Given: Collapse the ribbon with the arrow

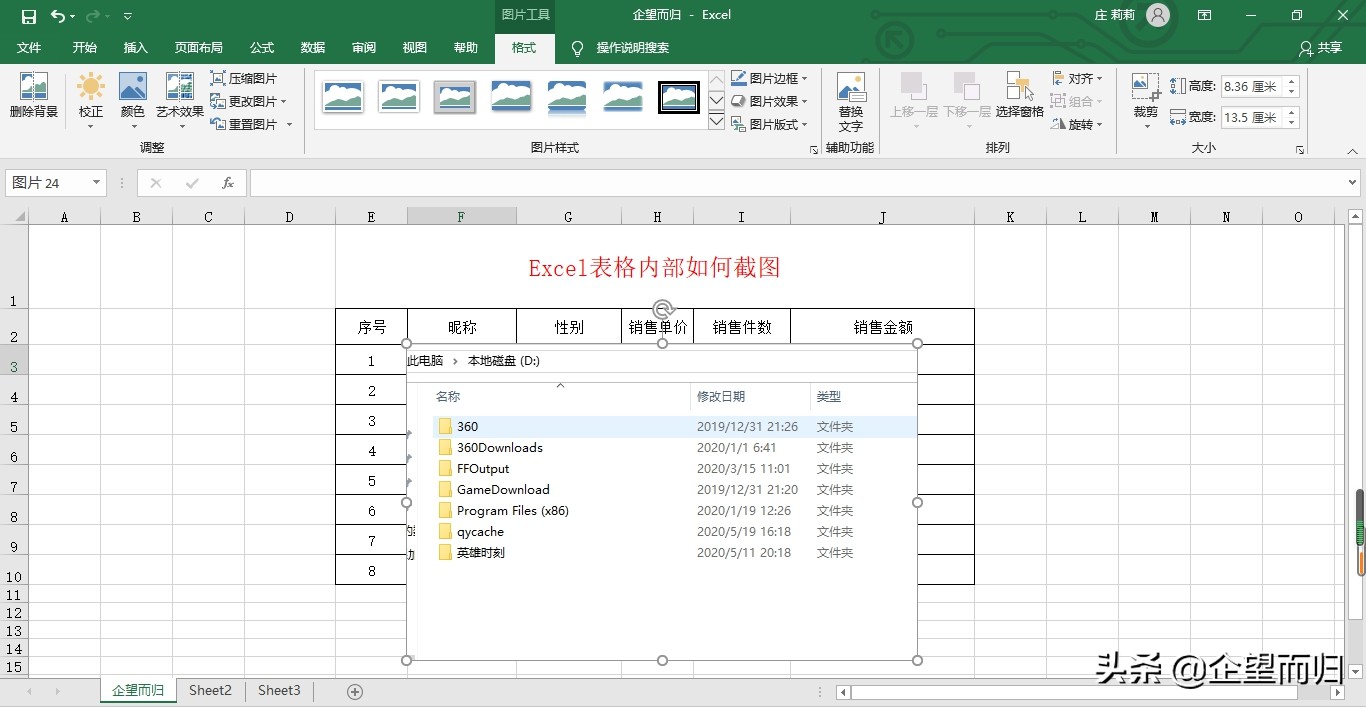Looking at the screenshot, I should point(1351,150).
